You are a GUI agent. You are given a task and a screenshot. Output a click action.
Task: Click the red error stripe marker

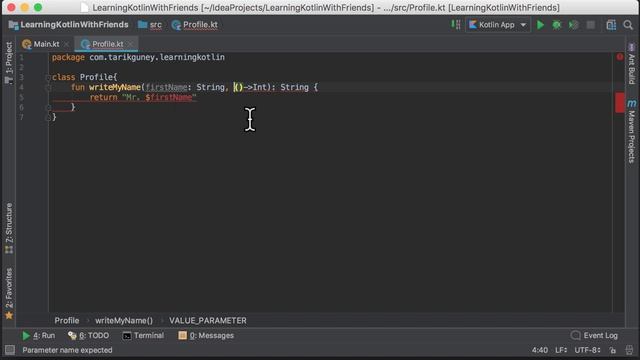click(x=620, y=102)
